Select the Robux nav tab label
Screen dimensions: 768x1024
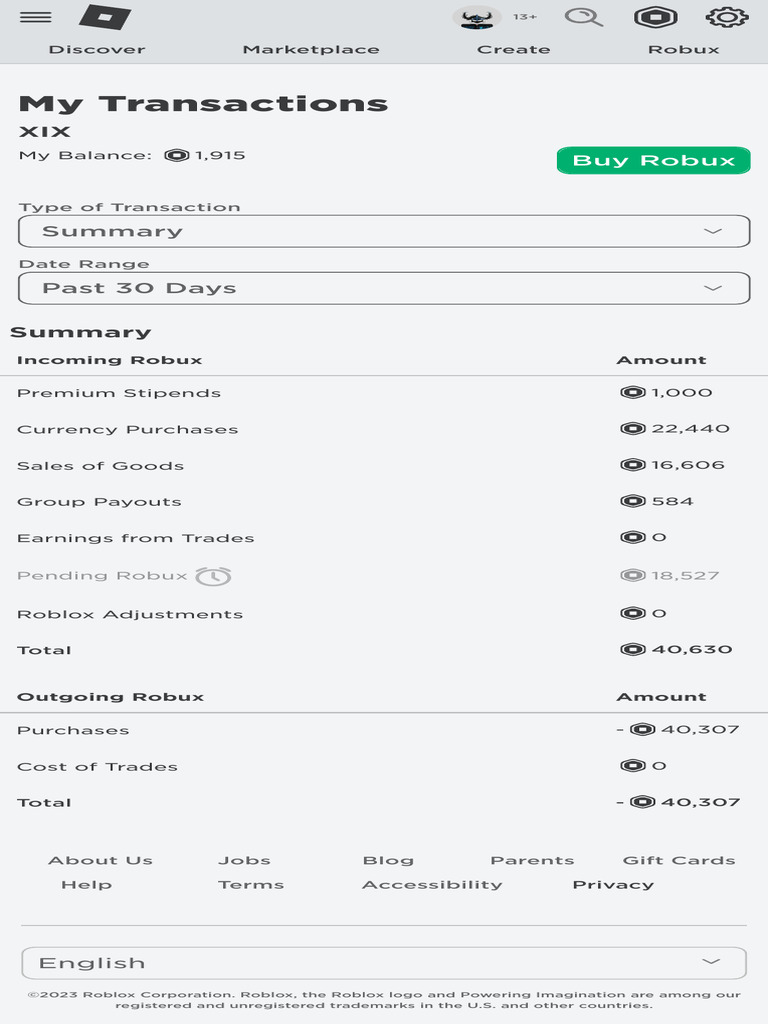pyautogui.click(x=684, y=49)
